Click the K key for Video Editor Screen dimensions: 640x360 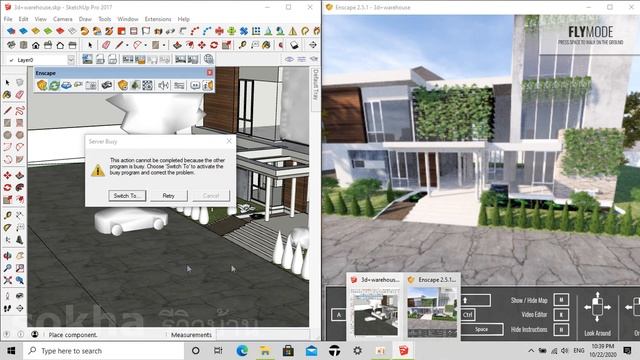(x=561, y=315)
